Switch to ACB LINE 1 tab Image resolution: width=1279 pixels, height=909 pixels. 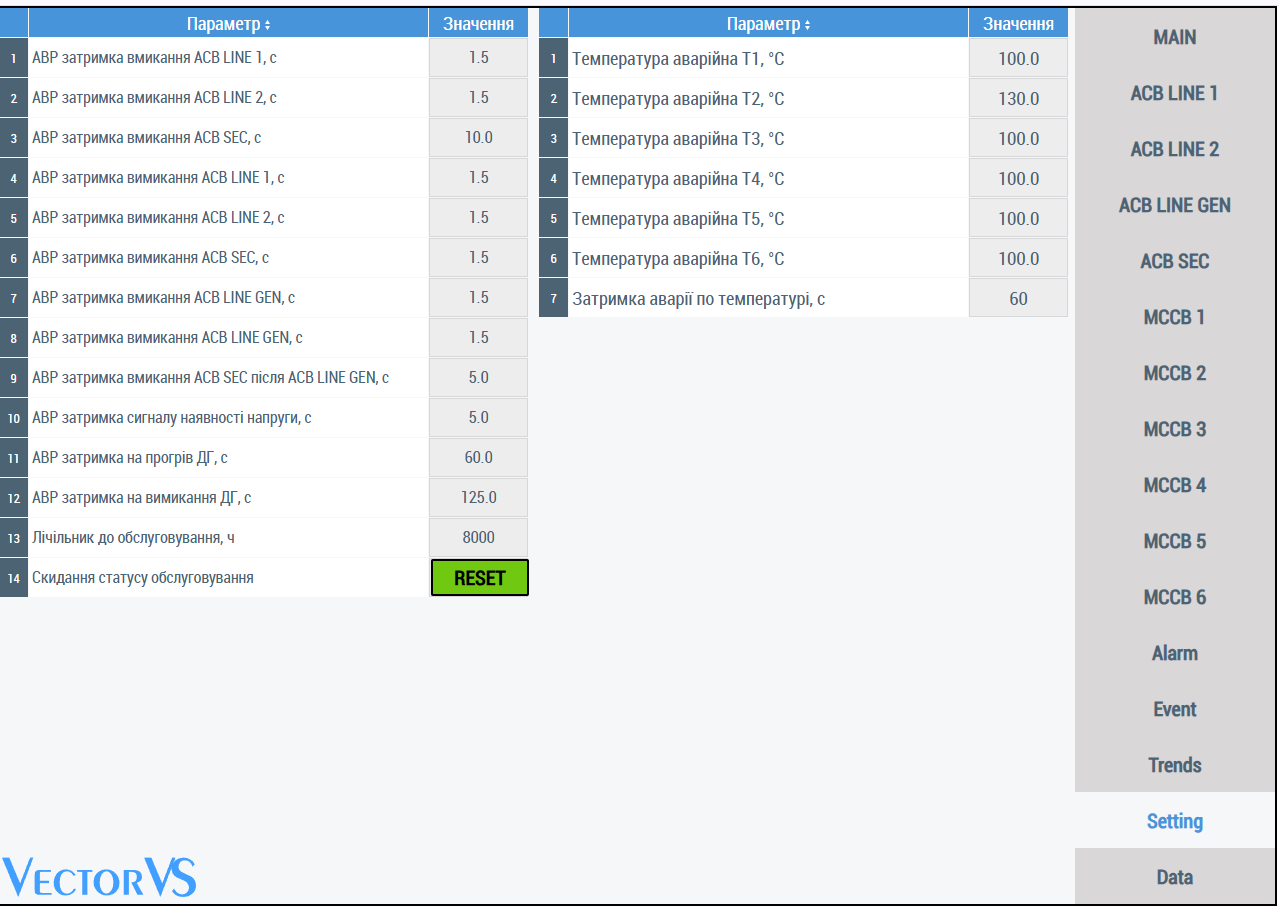(x=1174, y=93)
